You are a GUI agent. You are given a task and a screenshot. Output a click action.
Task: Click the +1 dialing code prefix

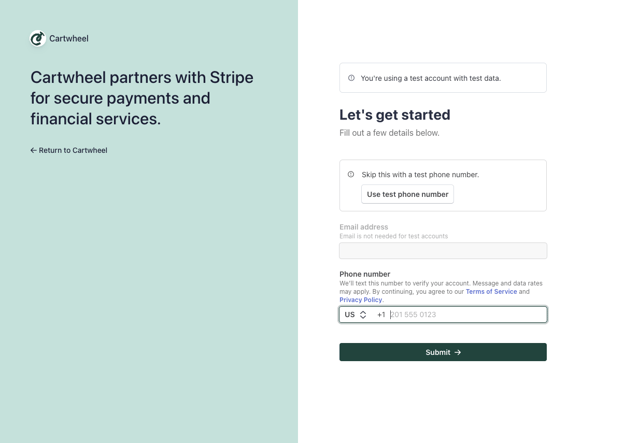coord(381,315)
